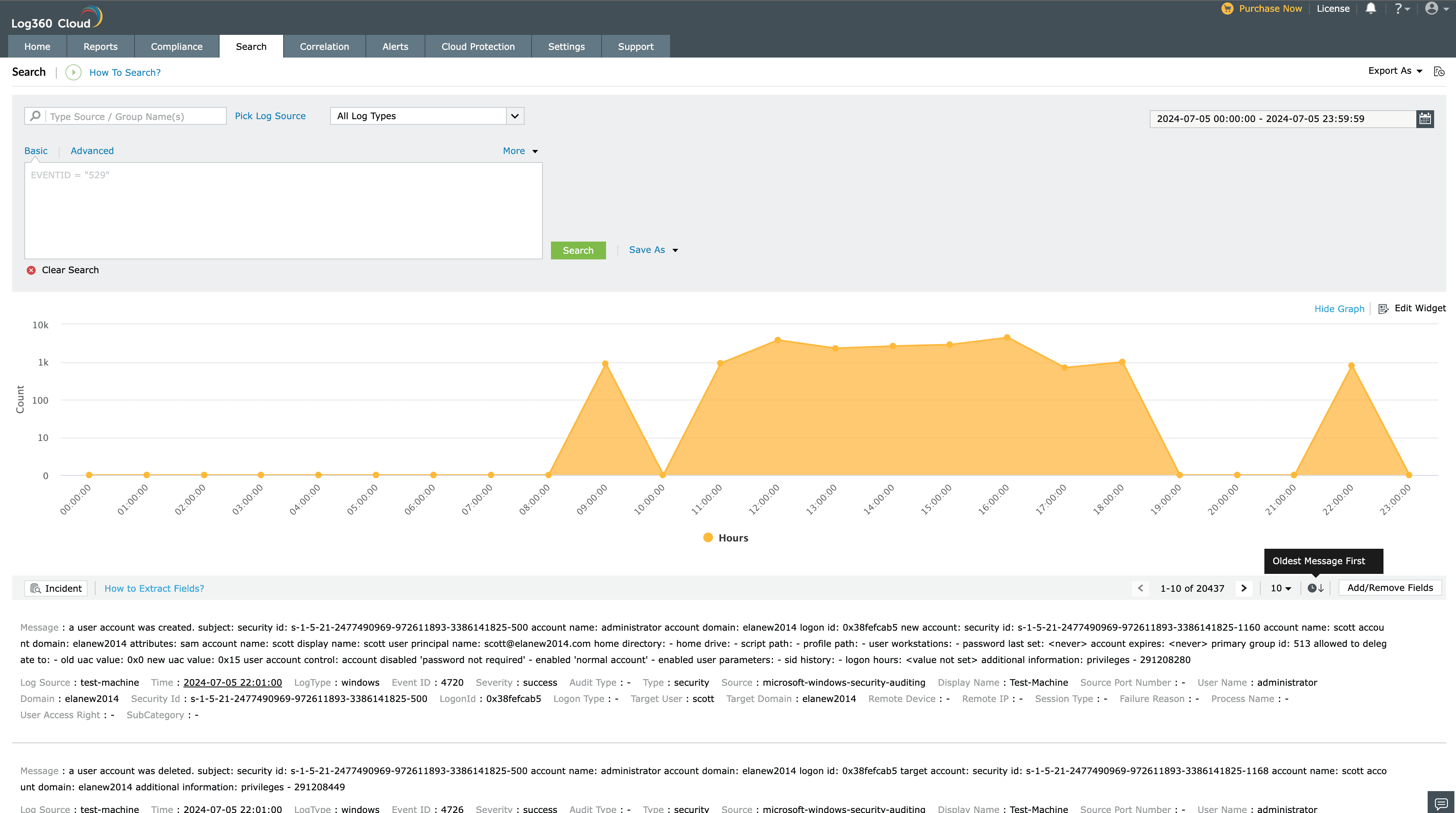Click the 16:00:00 peak data point
Image resolution: width=1456 pixels, height=813 pixels.
pos(1007,338)
